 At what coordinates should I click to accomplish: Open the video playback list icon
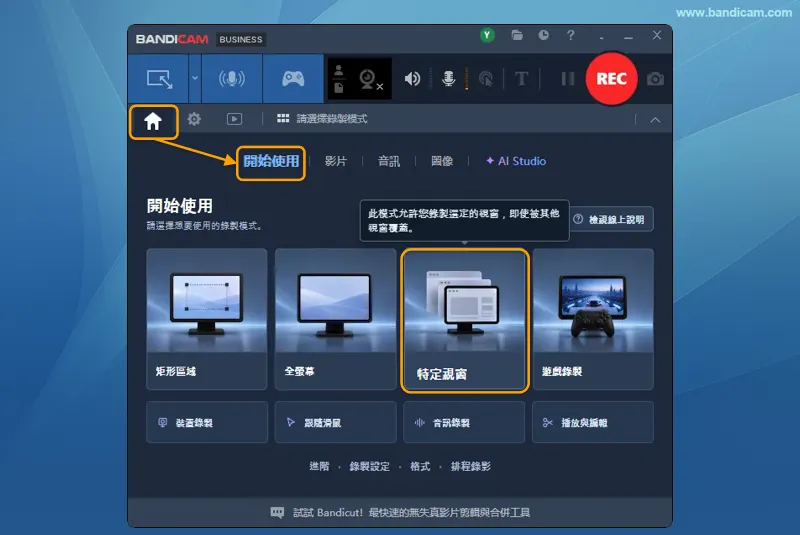click(234, 119)
